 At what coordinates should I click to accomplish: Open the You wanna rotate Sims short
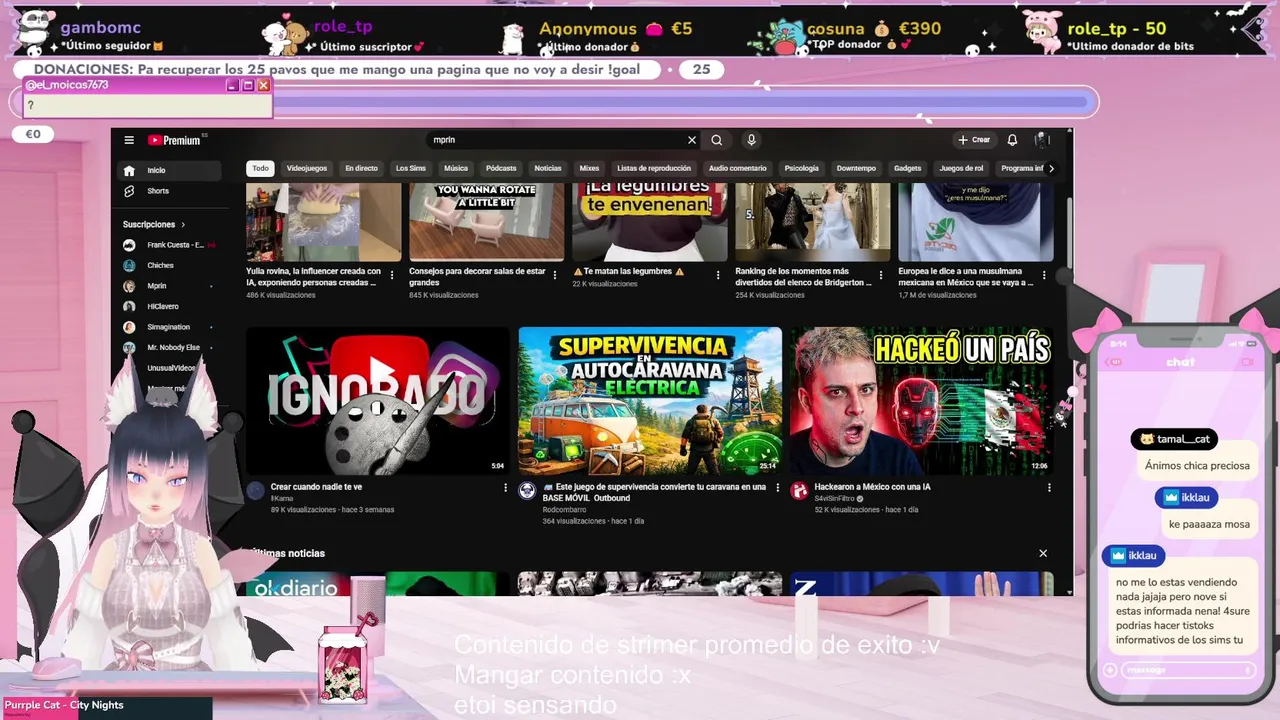pyautogui.click(x=486, y=222)
